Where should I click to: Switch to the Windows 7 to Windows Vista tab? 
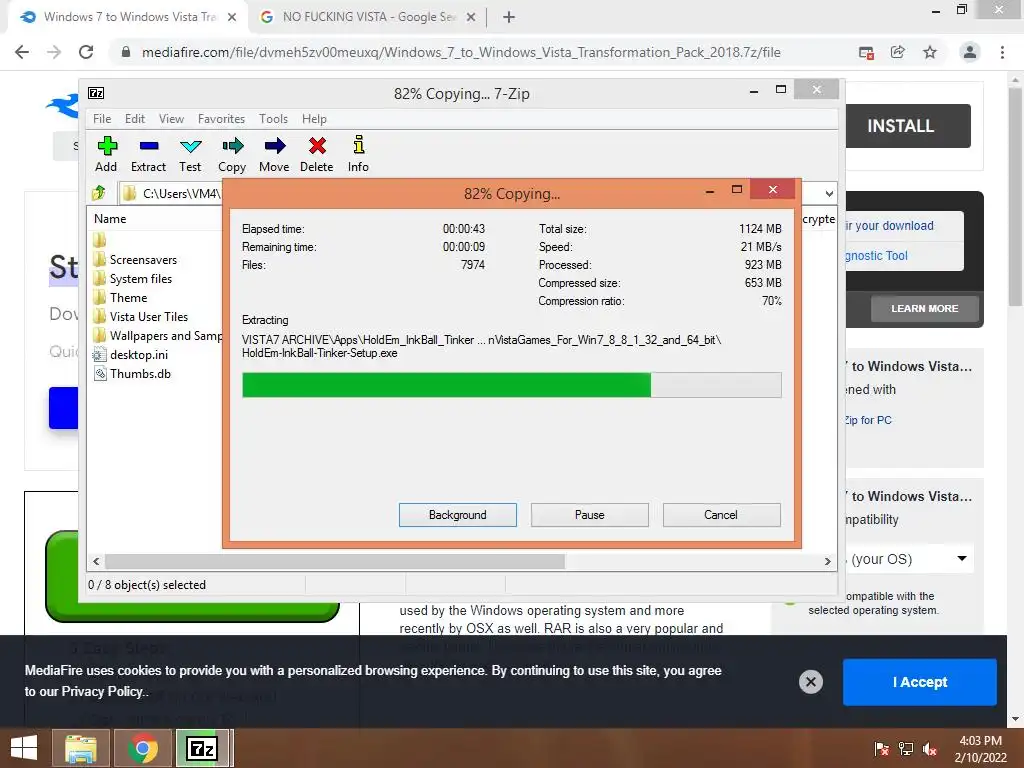tap(129, 17)
